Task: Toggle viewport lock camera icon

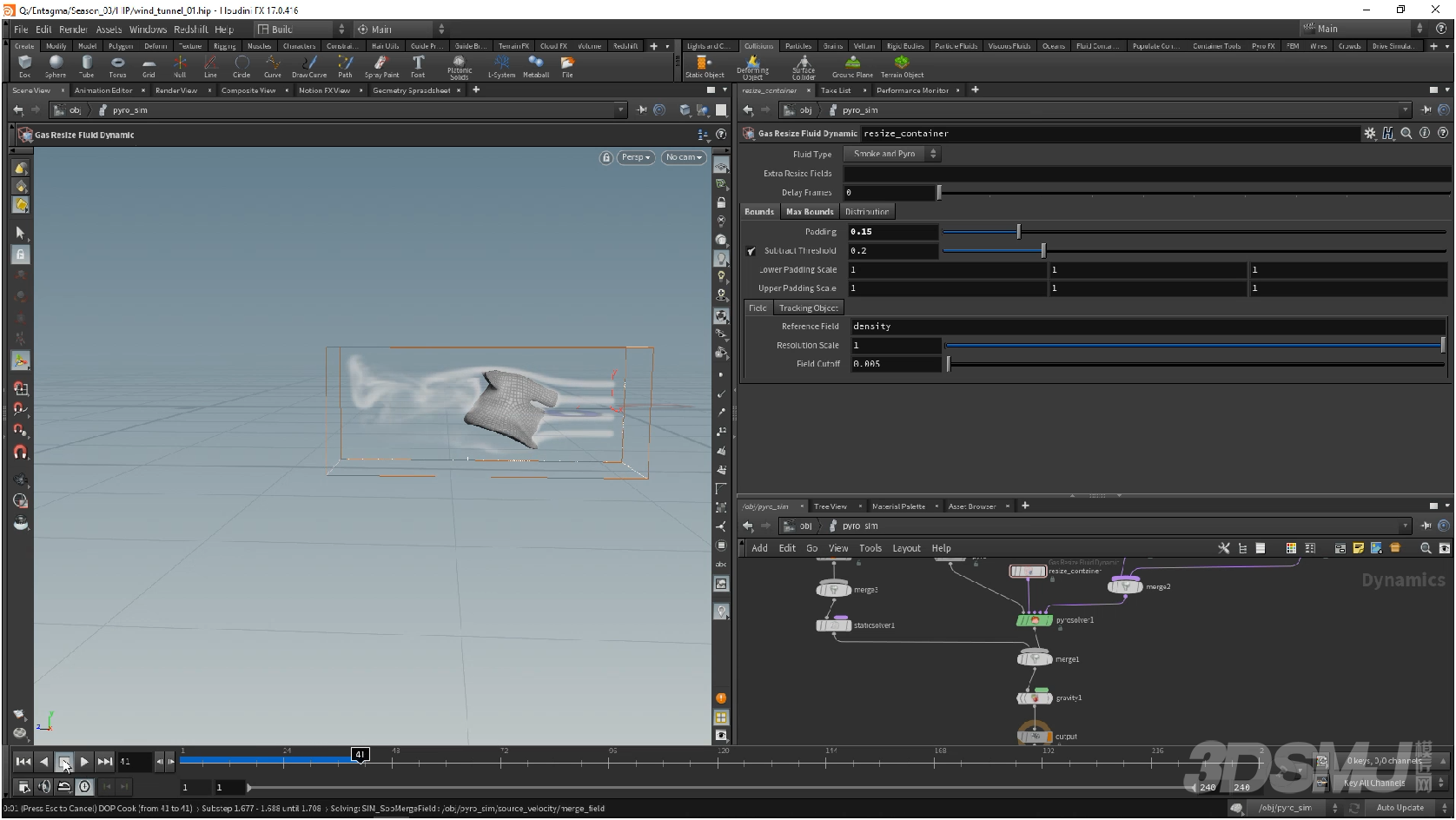Action: (x=606, y=157)
